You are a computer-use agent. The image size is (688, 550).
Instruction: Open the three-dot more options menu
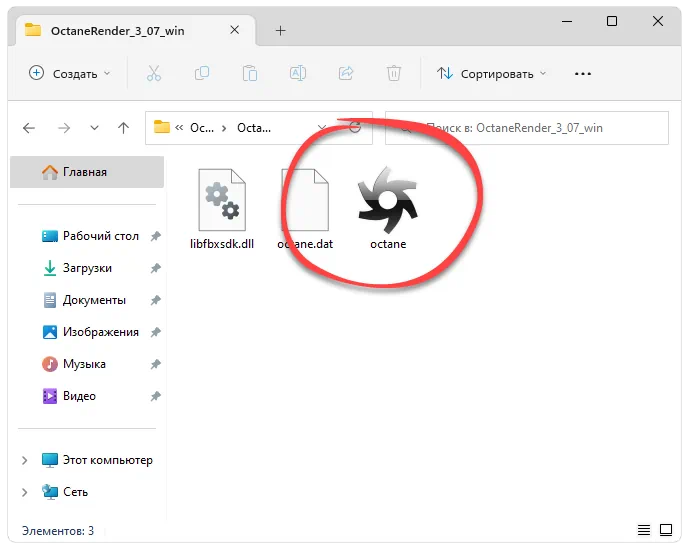pyautogui.click(x=583, y=74)
